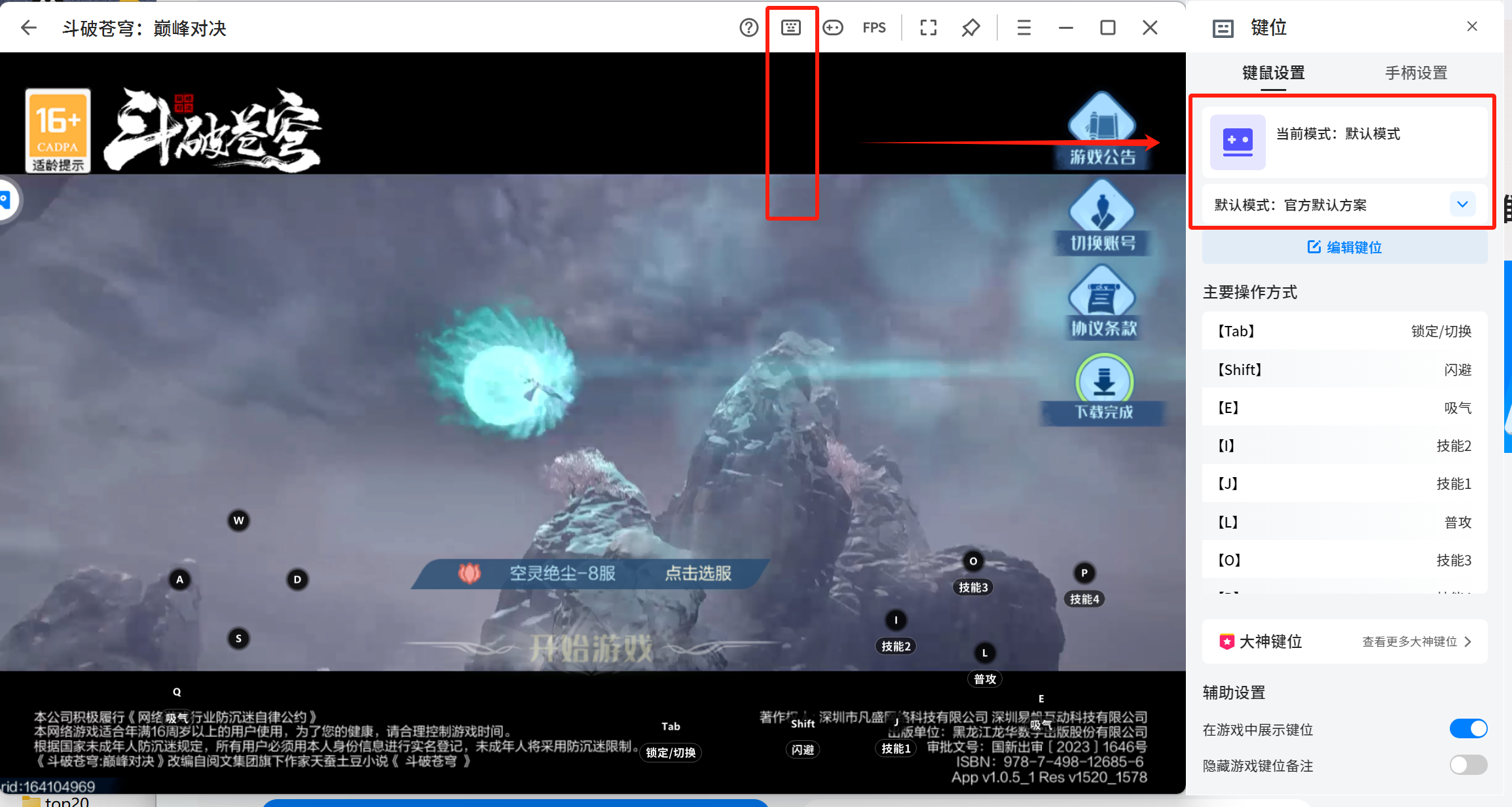Click the 闪避 Shift overlay label
Image resolution: width=1512 pixels, height=807 pixels.
click(803, 749)
